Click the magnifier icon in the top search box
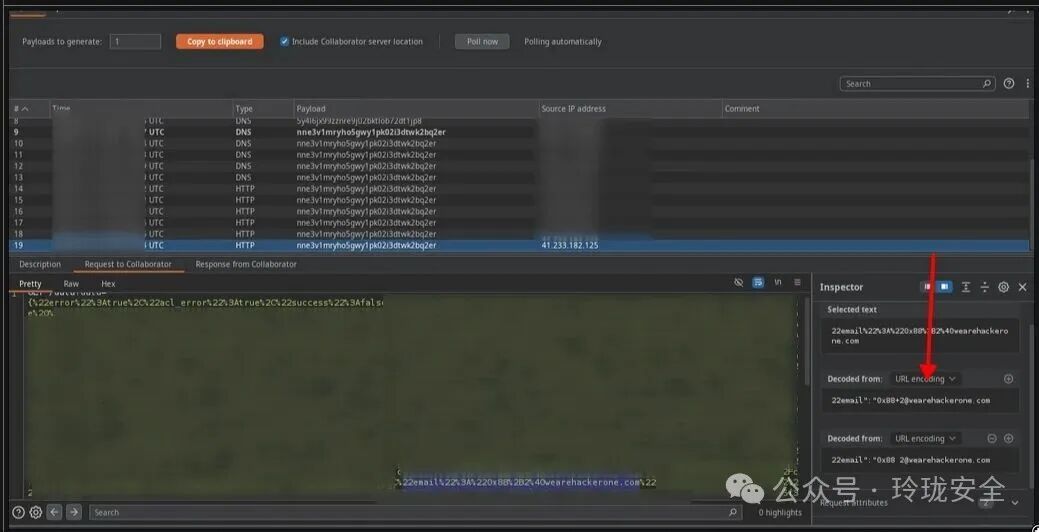1039x532 pixels. coord(986,83)
